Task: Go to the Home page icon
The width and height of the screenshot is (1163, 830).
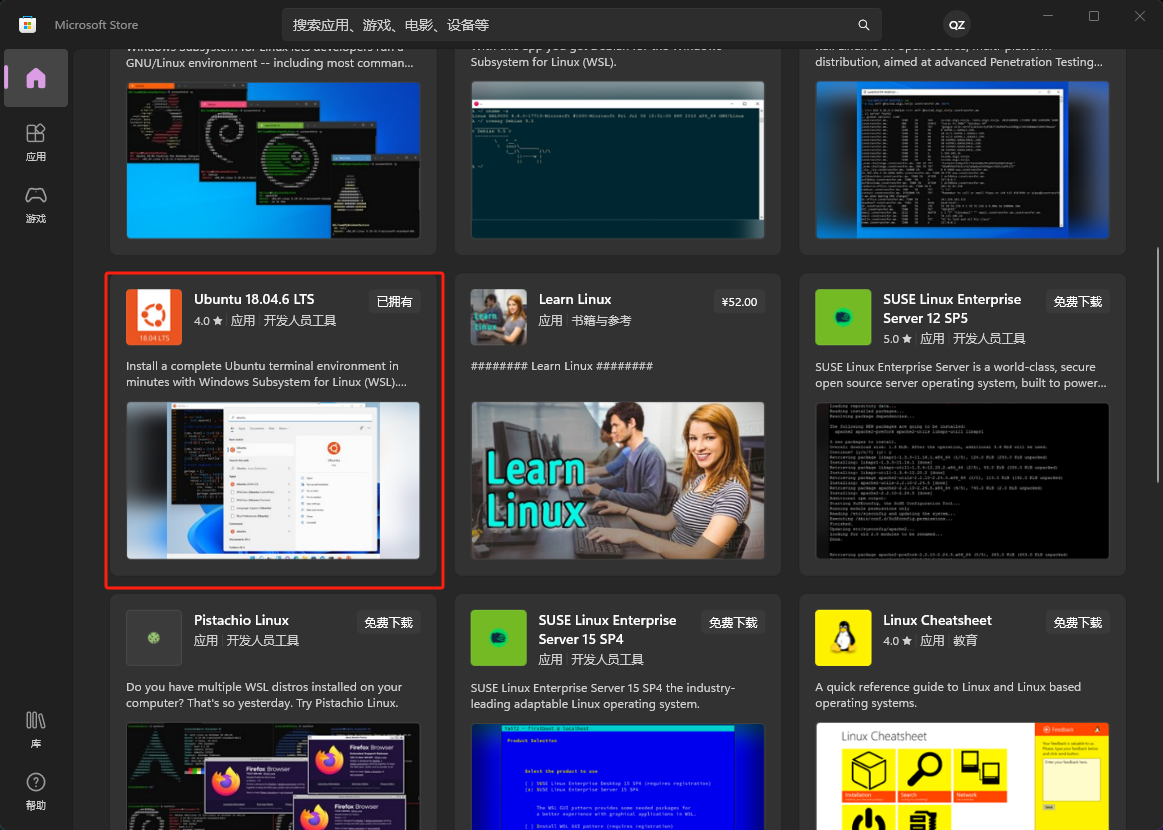Action: [36, 78]
